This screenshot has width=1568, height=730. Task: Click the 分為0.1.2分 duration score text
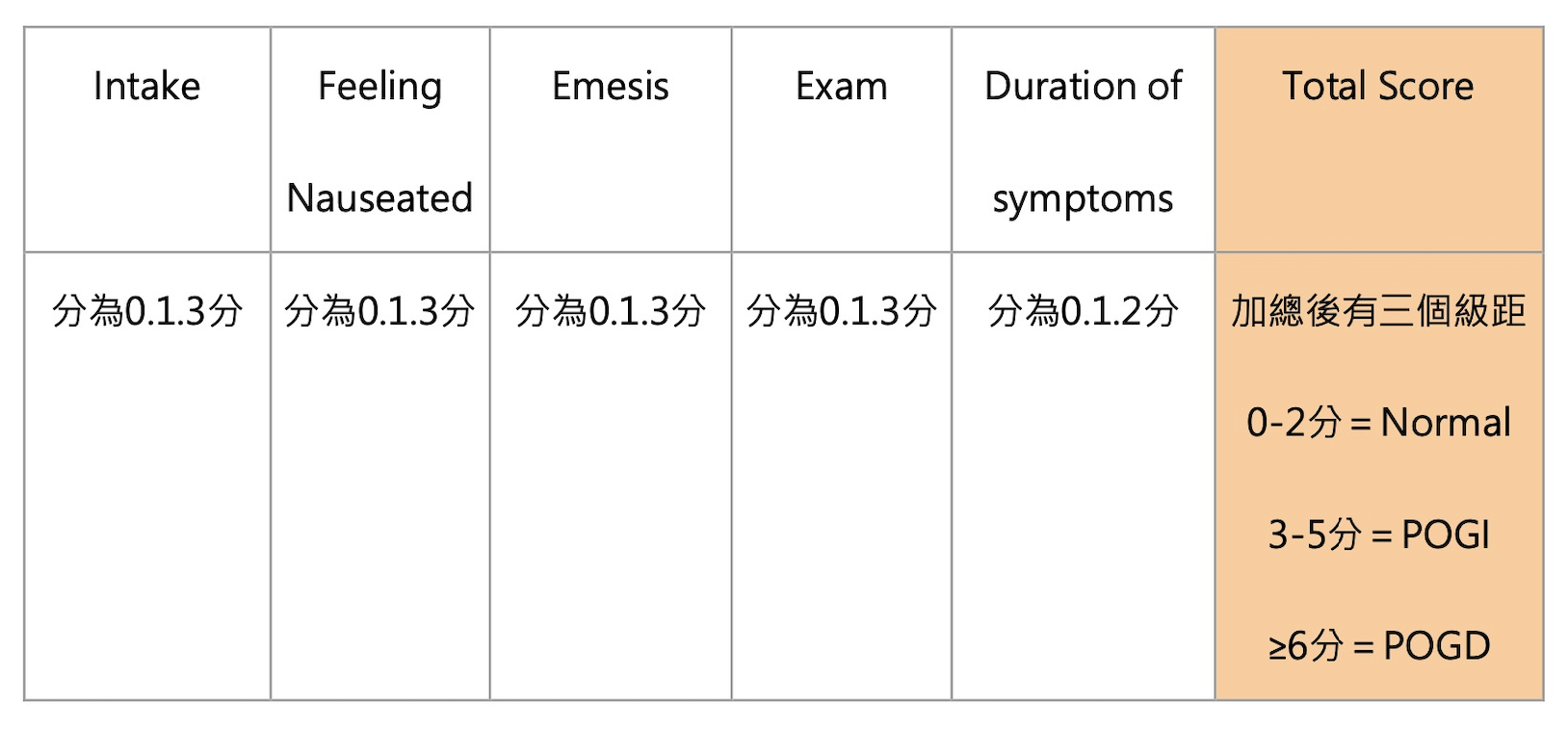tap(1083, 311)
